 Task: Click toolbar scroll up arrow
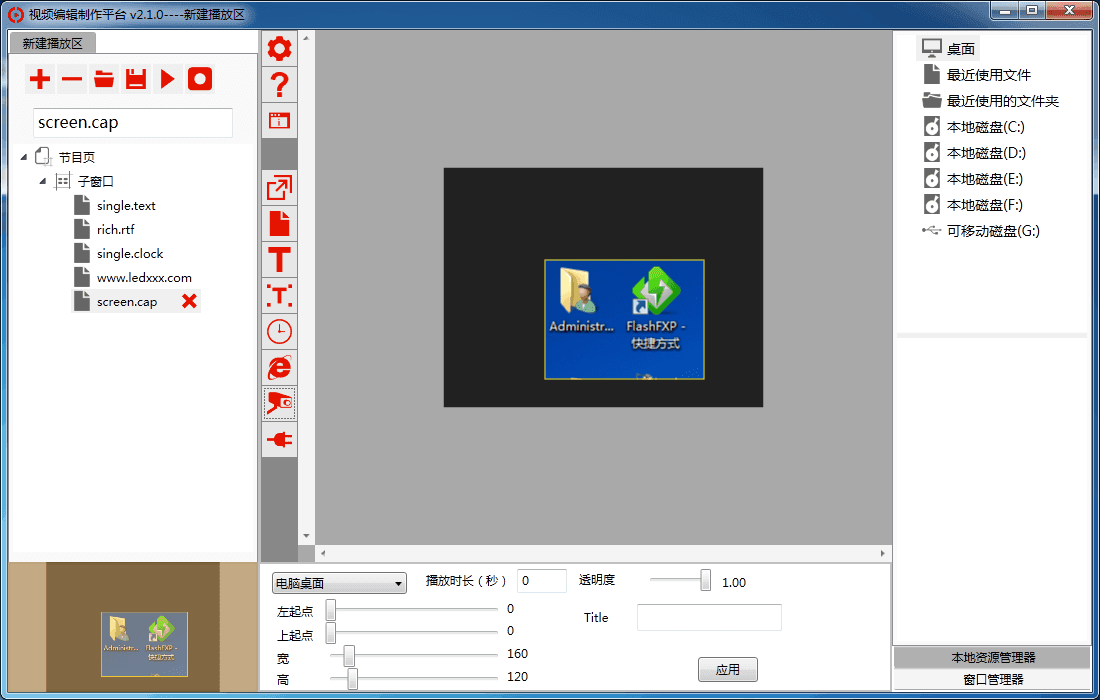click(306, 38)
